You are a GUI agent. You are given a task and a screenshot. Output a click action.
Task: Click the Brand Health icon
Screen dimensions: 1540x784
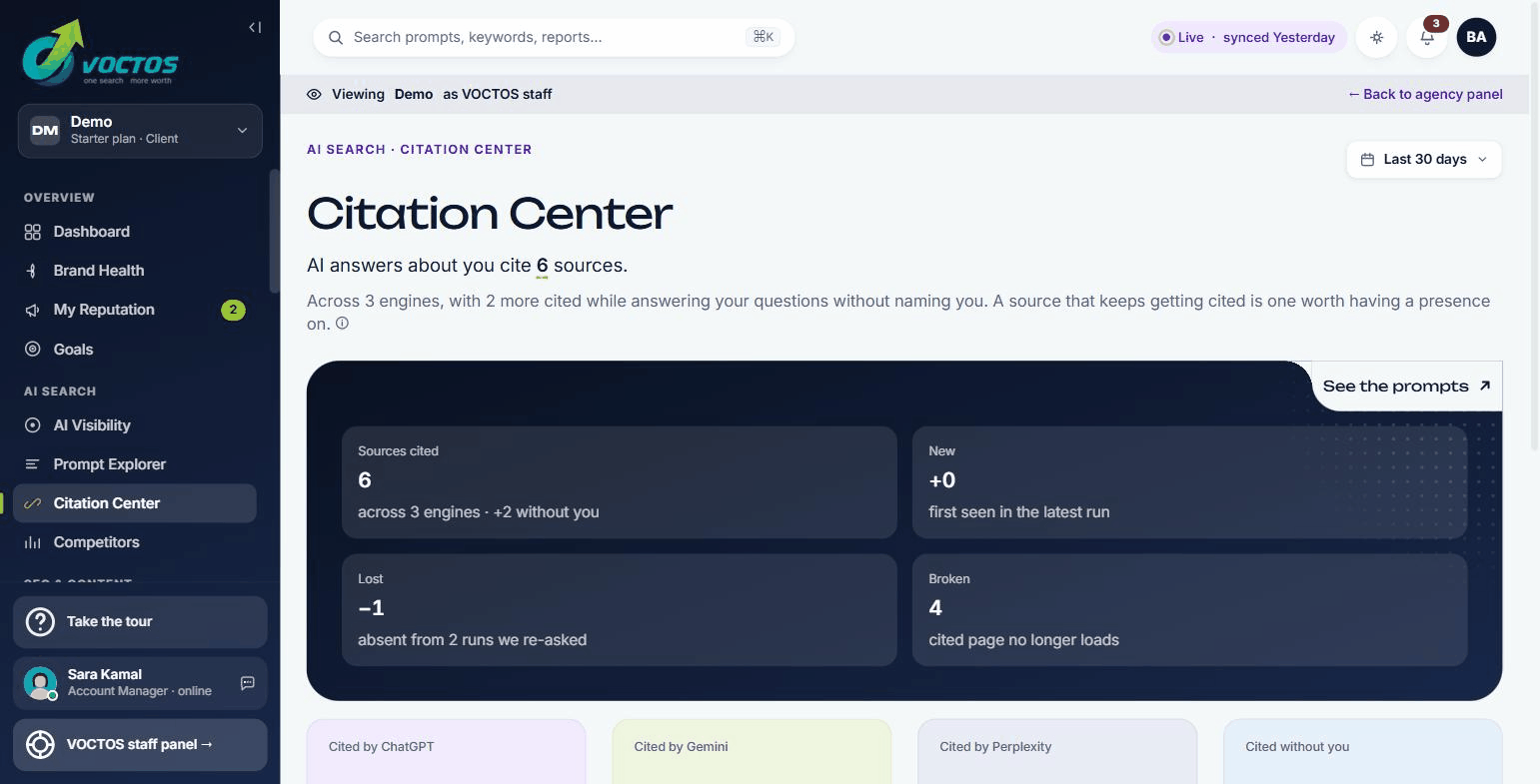coord(32,271)
